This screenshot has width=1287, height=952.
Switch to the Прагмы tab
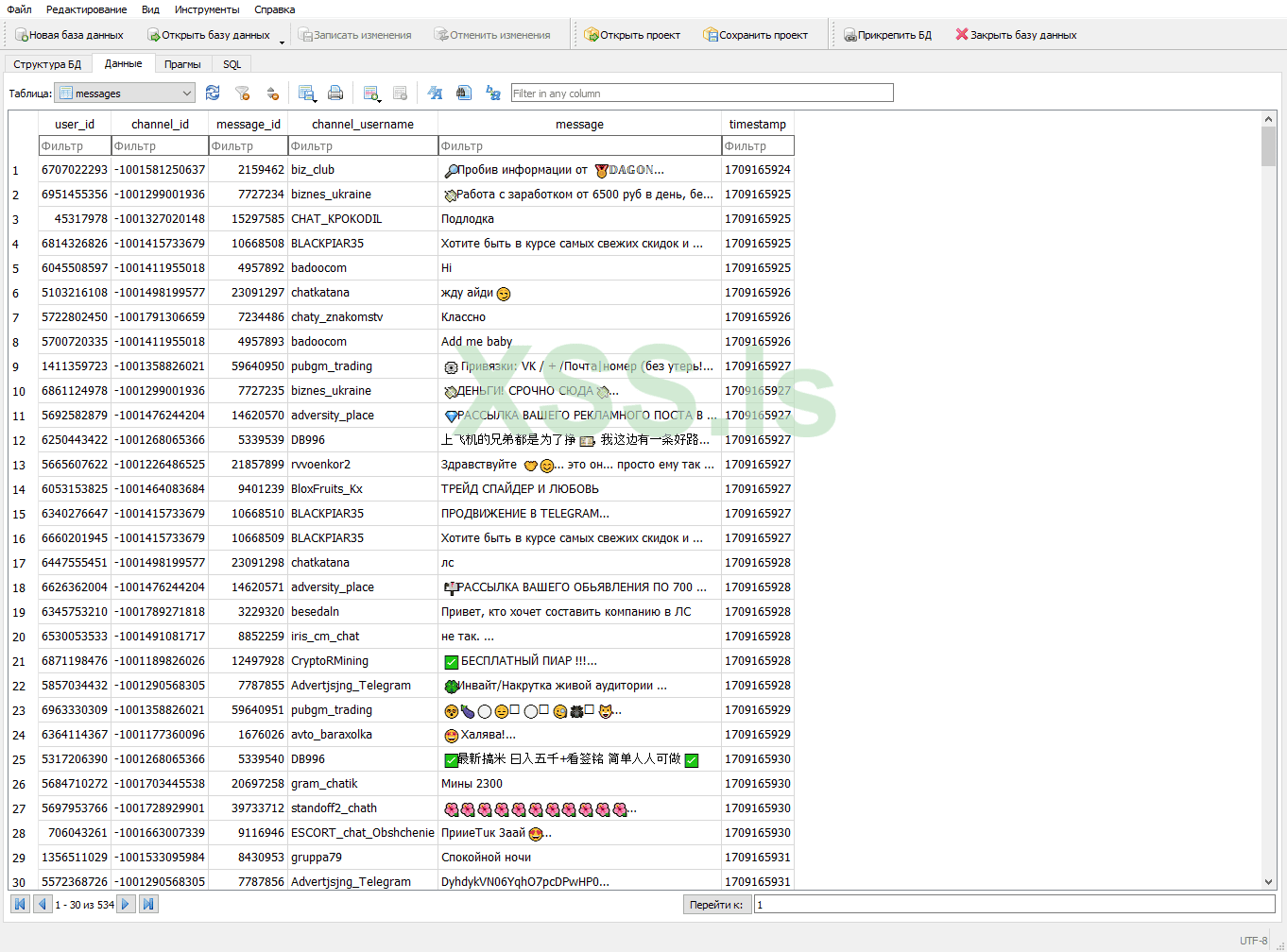point(182,64)
